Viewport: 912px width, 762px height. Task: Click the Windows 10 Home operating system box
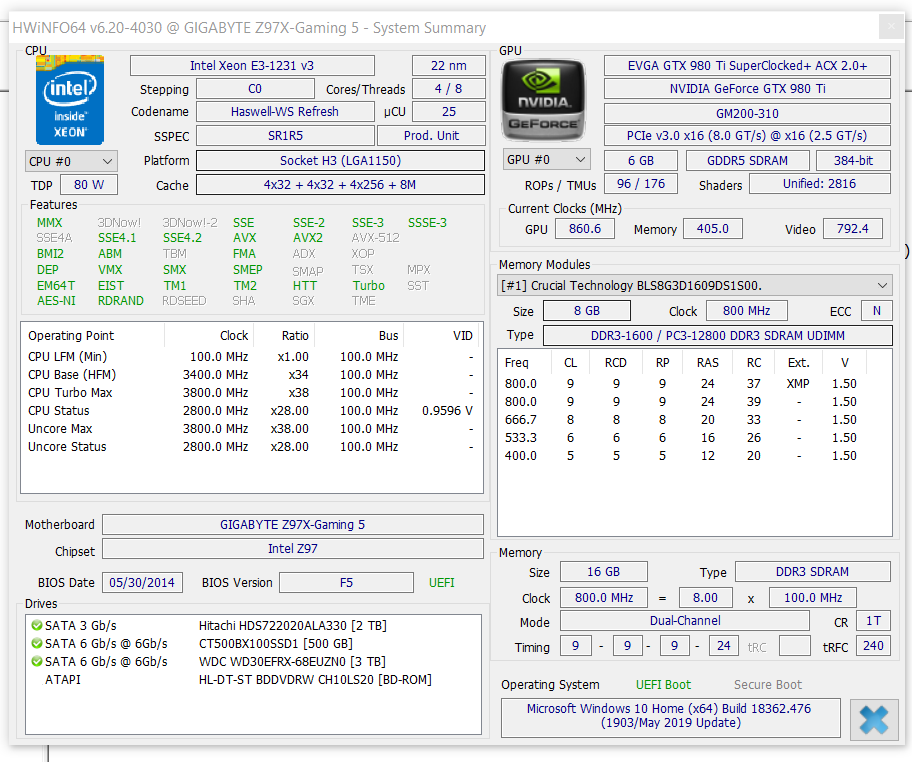(x=671, y=717)
